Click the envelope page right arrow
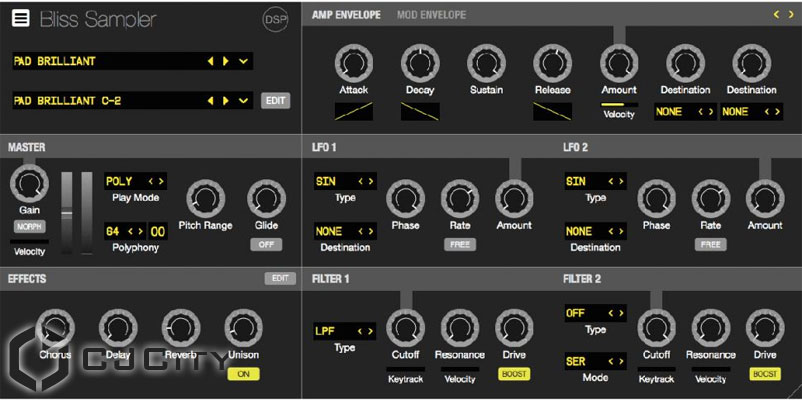 pyautogui.click(x=791, y=15)
